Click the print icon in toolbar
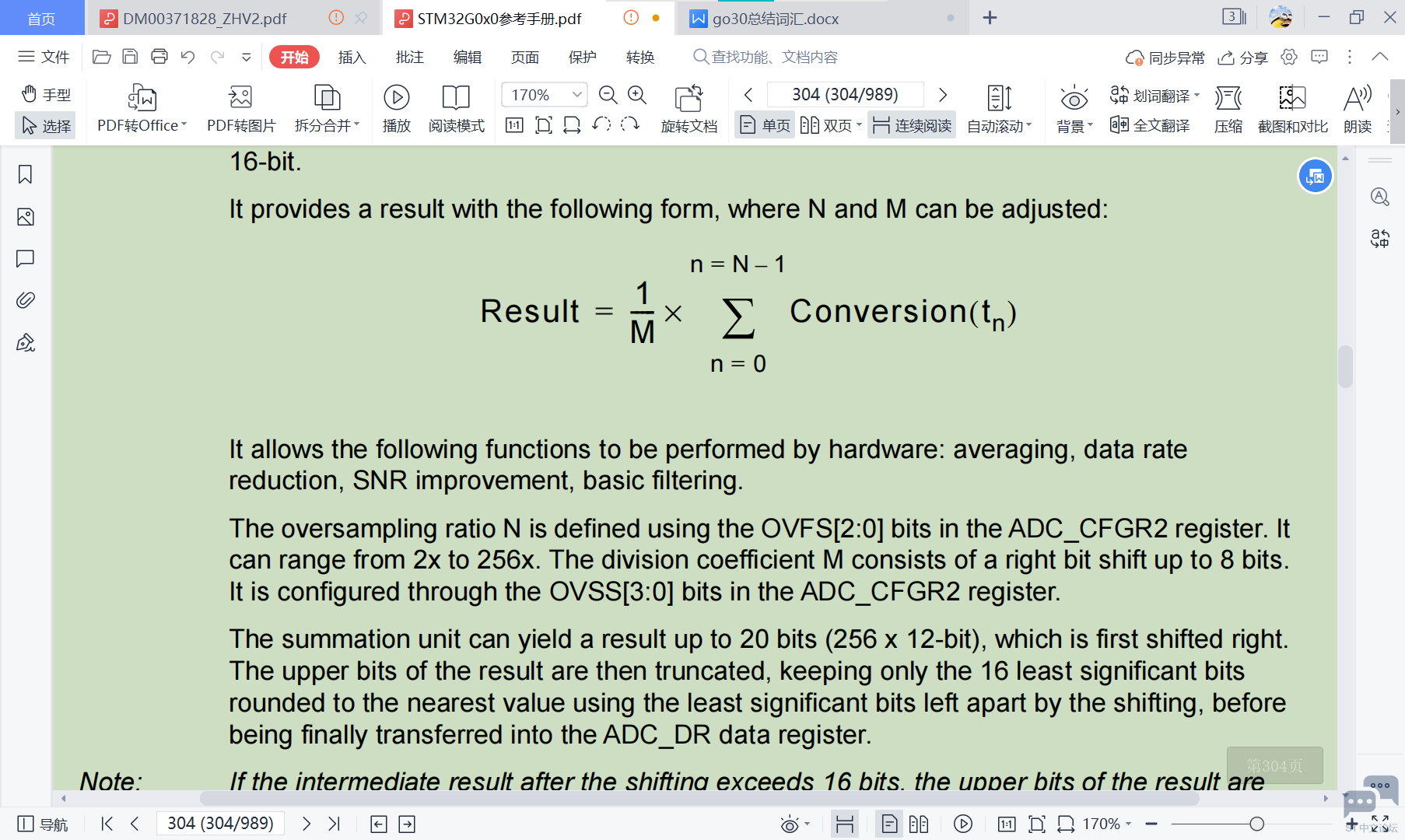Image resolution: width=1405 pixels, height=840 pixels. 159,57
